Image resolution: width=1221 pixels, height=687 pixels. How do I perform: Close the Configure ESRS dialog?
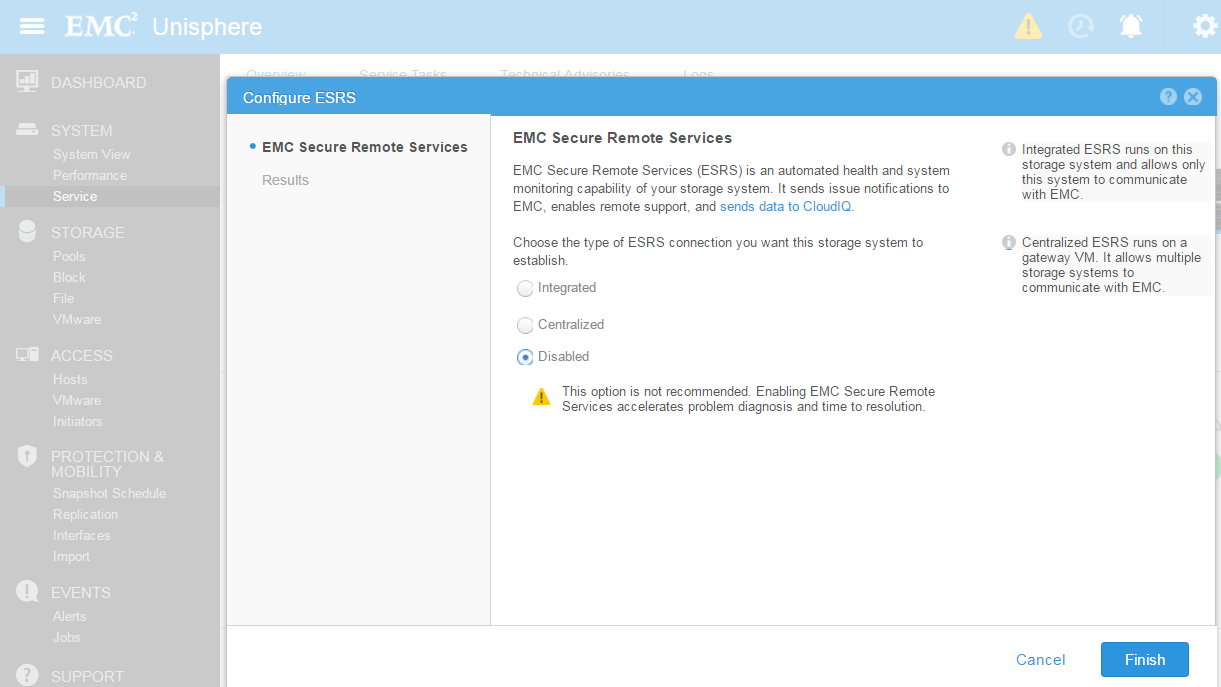pos(1192,97)
